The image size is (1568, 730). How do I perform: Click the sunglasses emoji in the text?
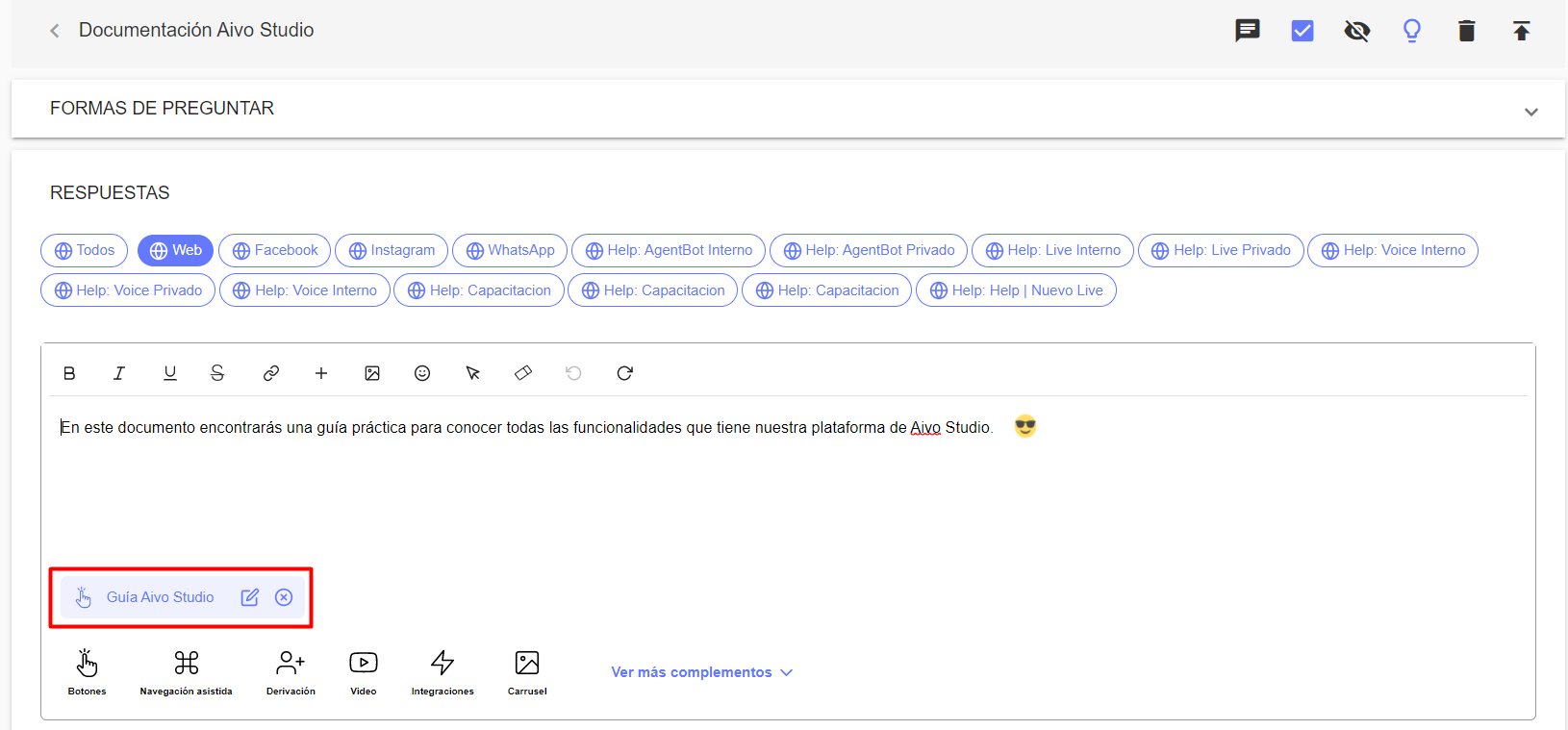(1025, 426)
